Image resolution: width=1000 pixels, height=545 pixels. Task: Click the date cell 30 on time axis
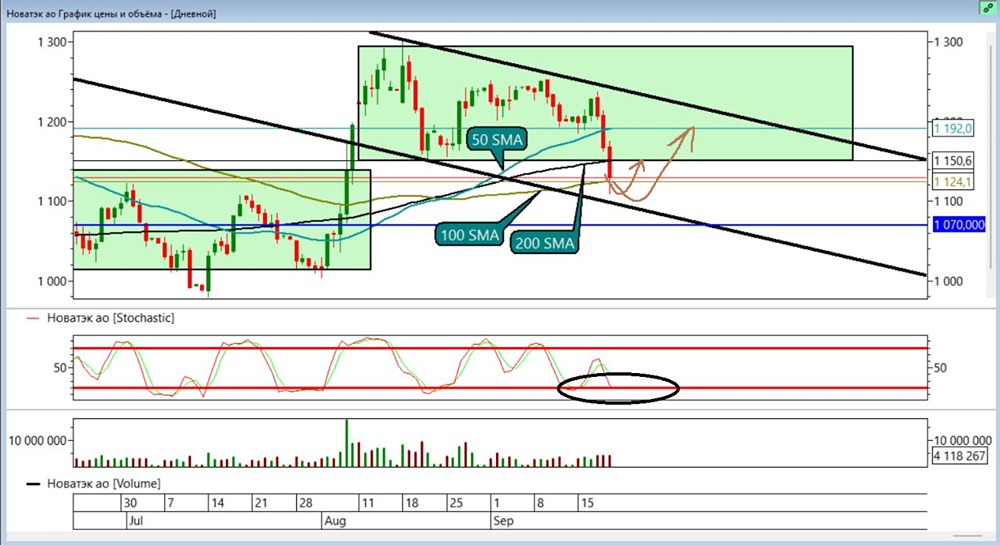(x=131, y=502)
